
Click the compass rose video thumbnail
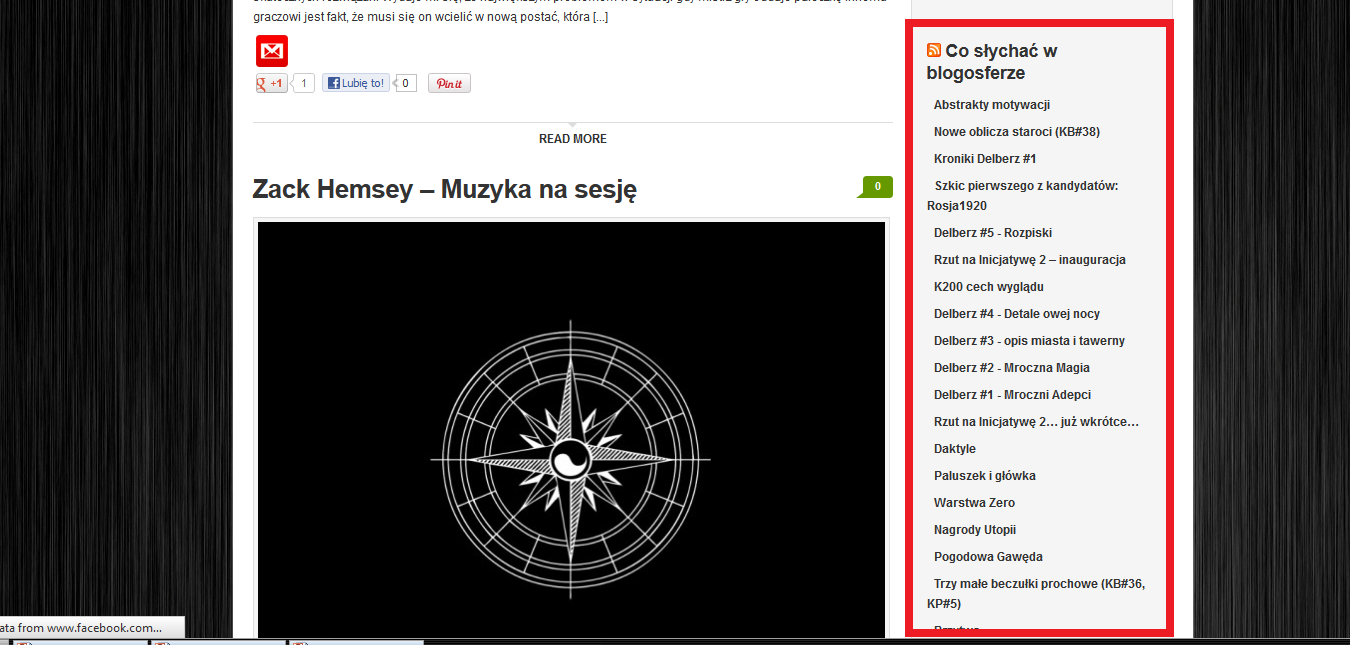point(571,430)
